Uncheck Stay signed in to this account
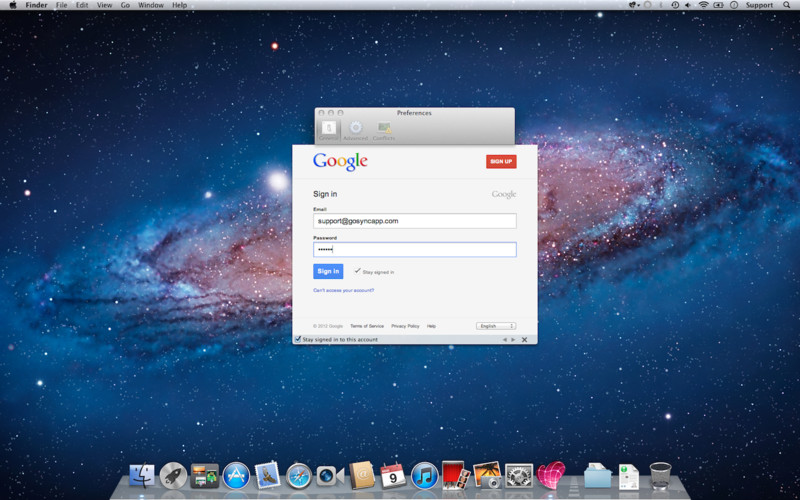The height and width of the screenshot is (500, 800). click(x=298, y=339)
